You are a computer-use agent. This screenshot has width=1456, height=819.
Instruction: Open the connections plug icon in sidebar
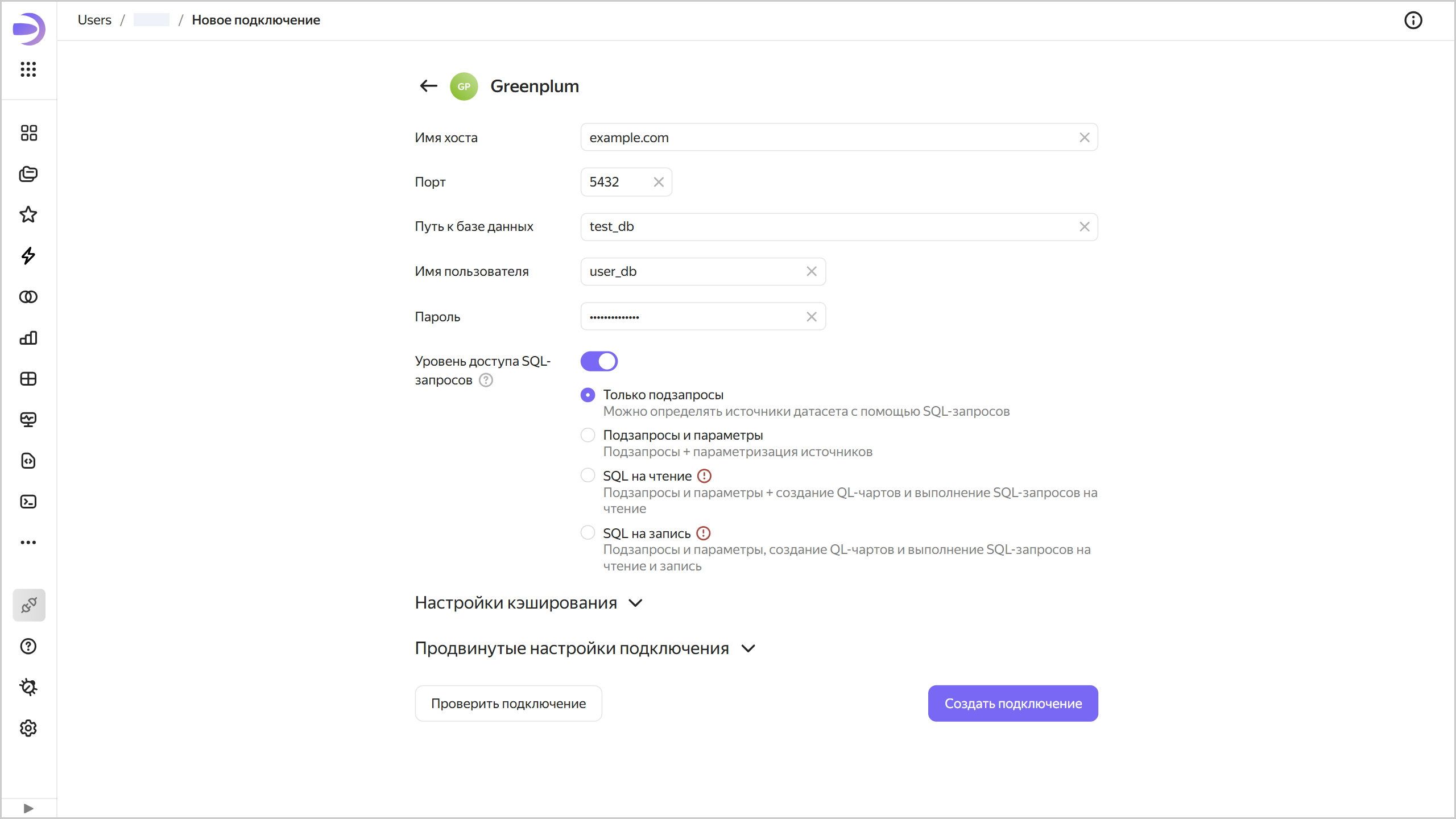click(x=29, y=605)
